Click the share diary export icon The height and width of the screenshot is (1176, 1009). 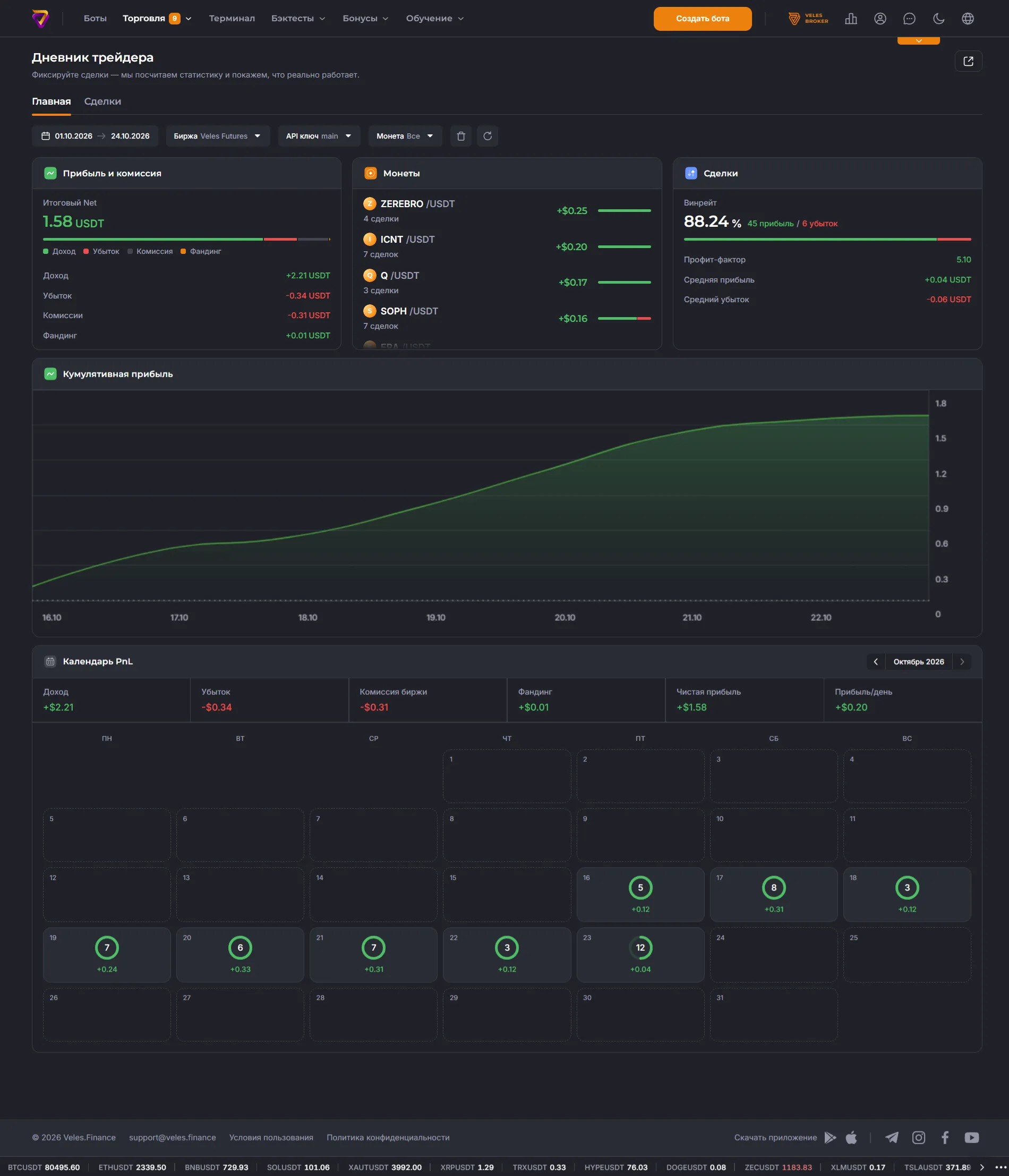pos(968,61)
